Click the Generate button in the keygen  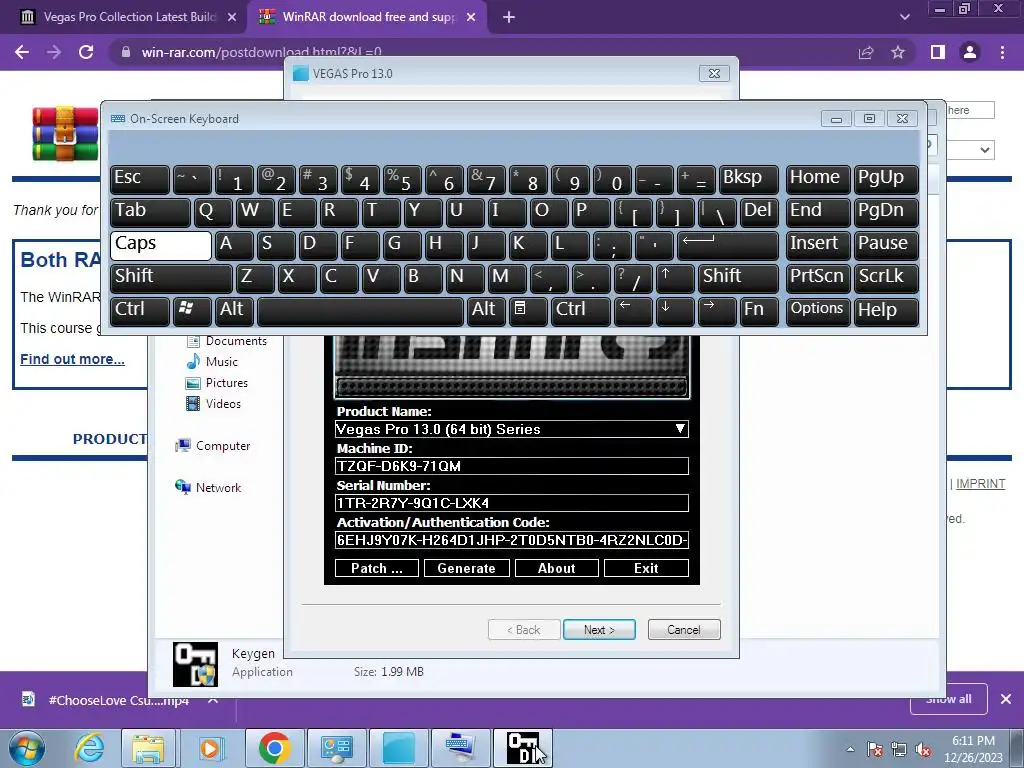[x=466, y=568]
